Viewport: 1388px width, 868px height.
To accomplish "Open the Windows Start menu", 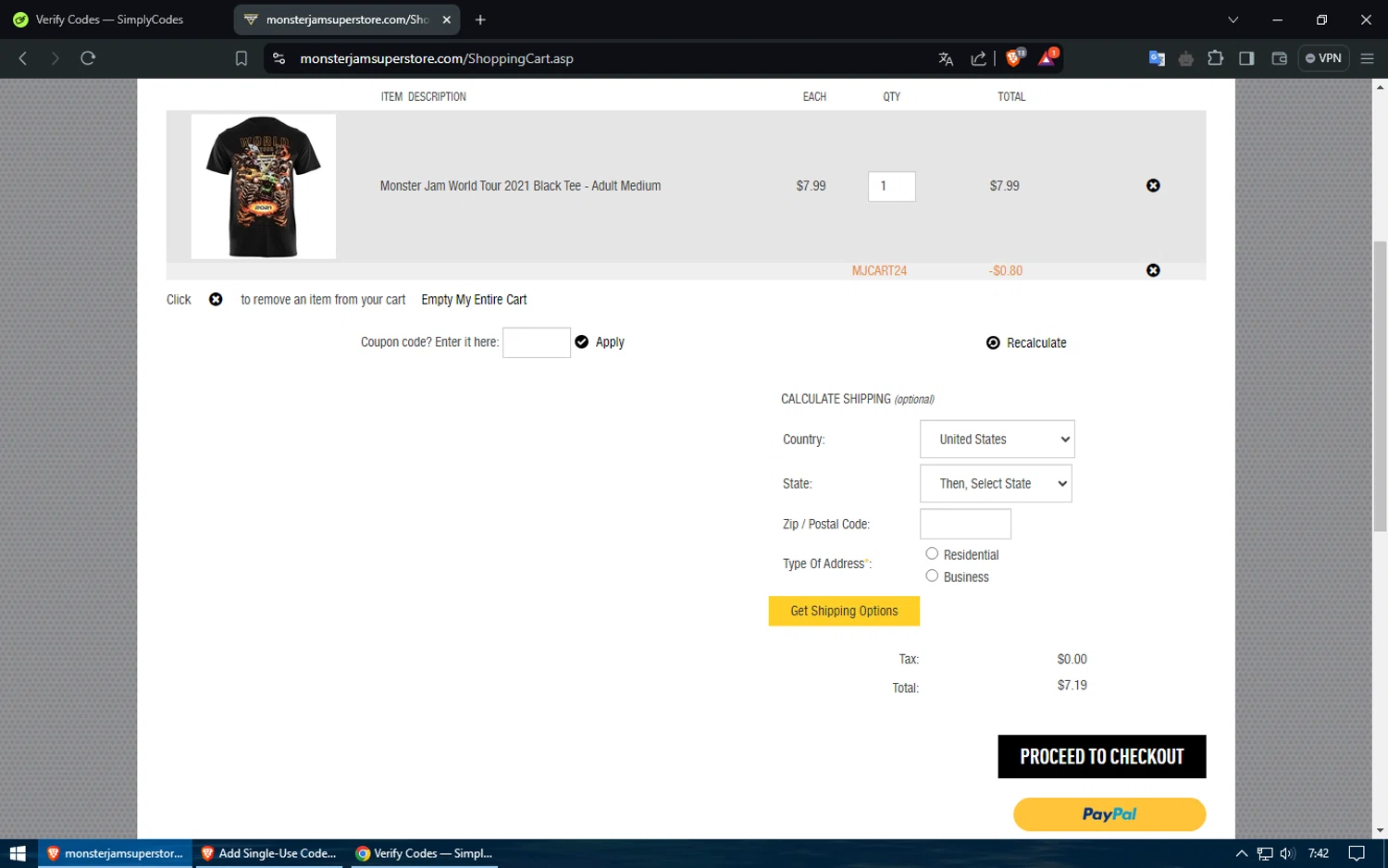I will (x=18, y=853).
